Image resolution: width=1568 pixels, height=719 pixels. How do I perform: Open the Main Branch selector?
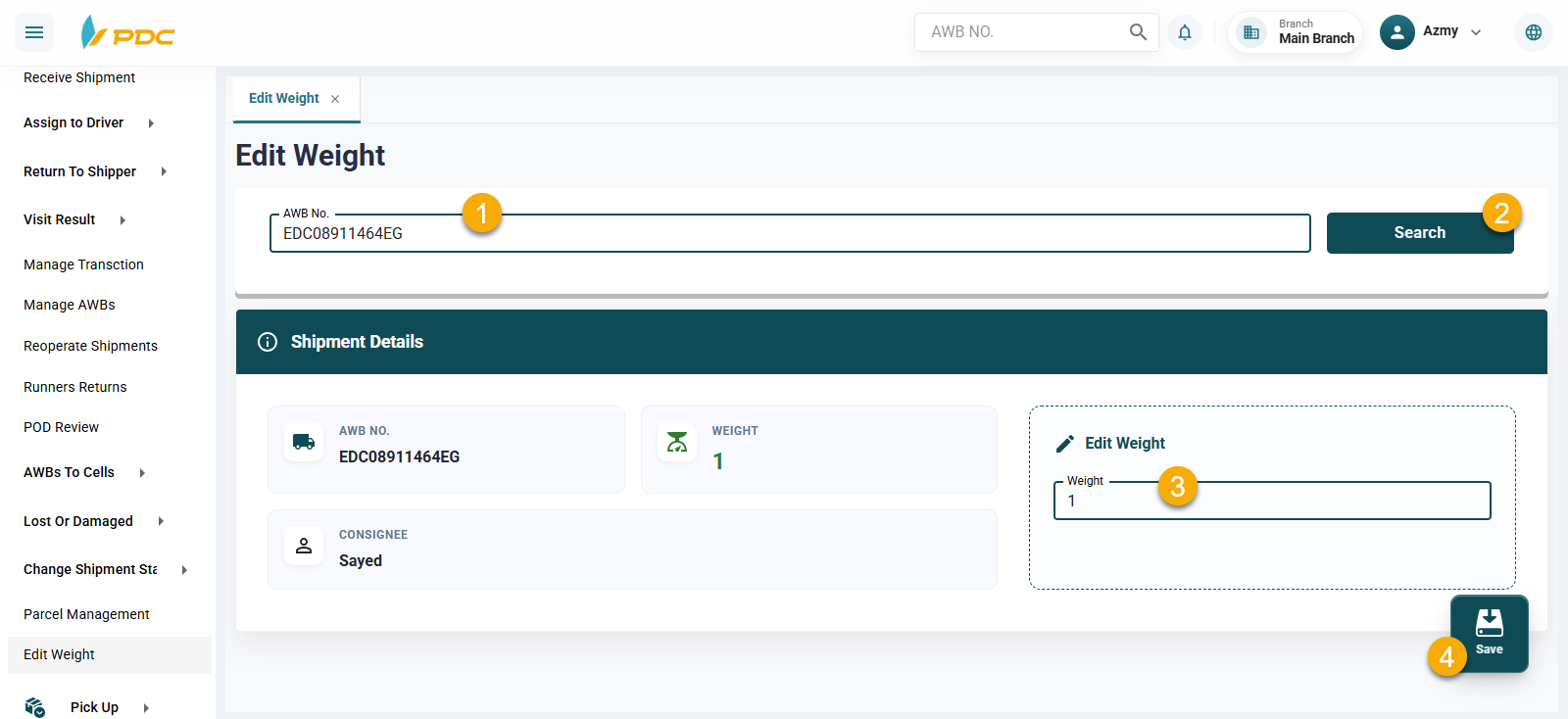(x=1296, y=32)
